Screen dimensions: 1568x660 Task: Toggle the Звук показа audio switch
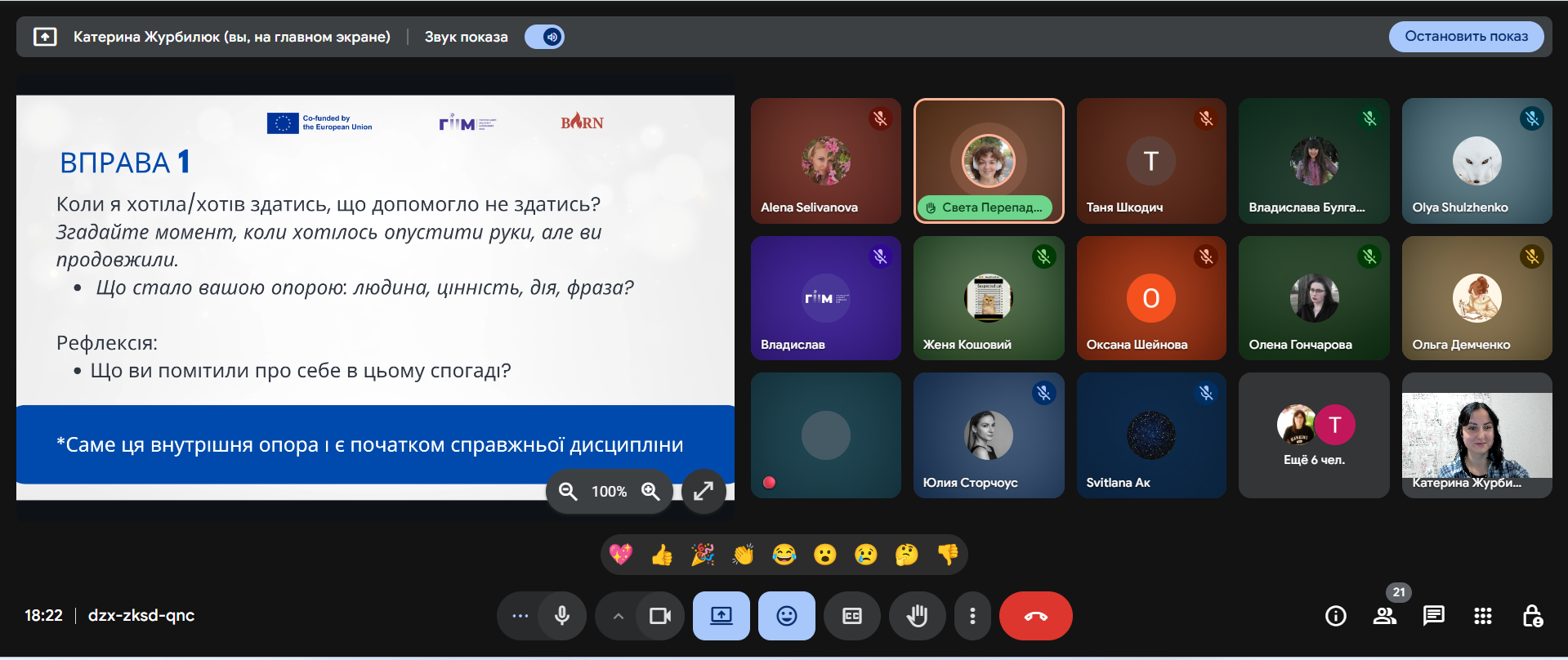point(544,37)
